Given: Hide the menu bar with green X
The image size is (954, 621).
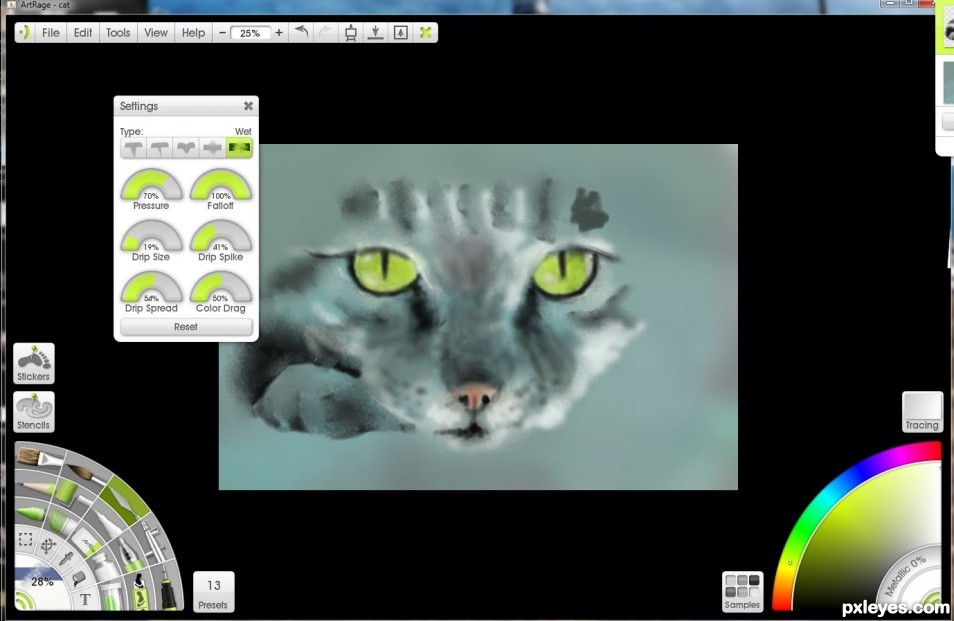Looking at the screenshot, I should tap(425, 32).
